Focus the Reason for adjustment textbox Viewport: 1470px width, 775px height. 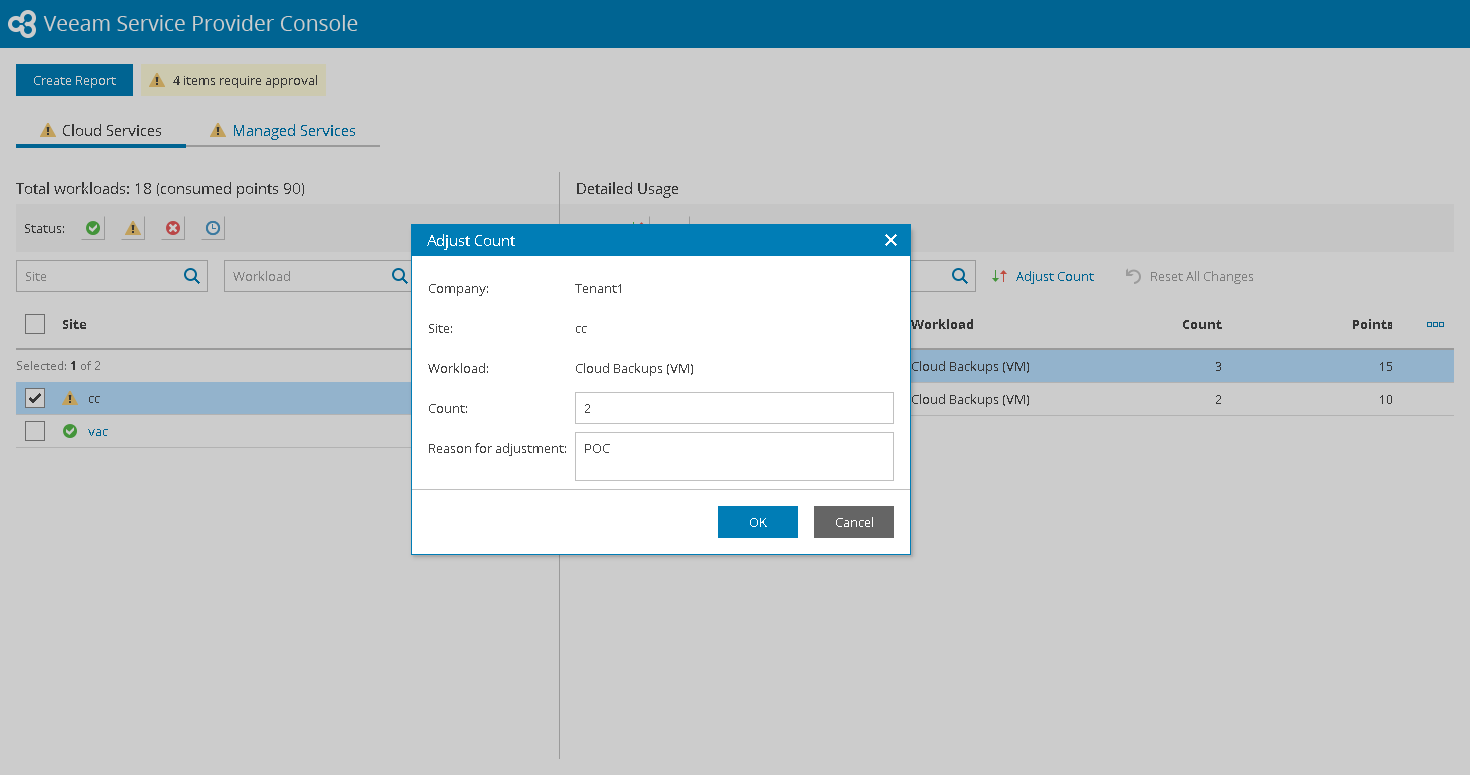pyautogui.click(x=734, y=456)
